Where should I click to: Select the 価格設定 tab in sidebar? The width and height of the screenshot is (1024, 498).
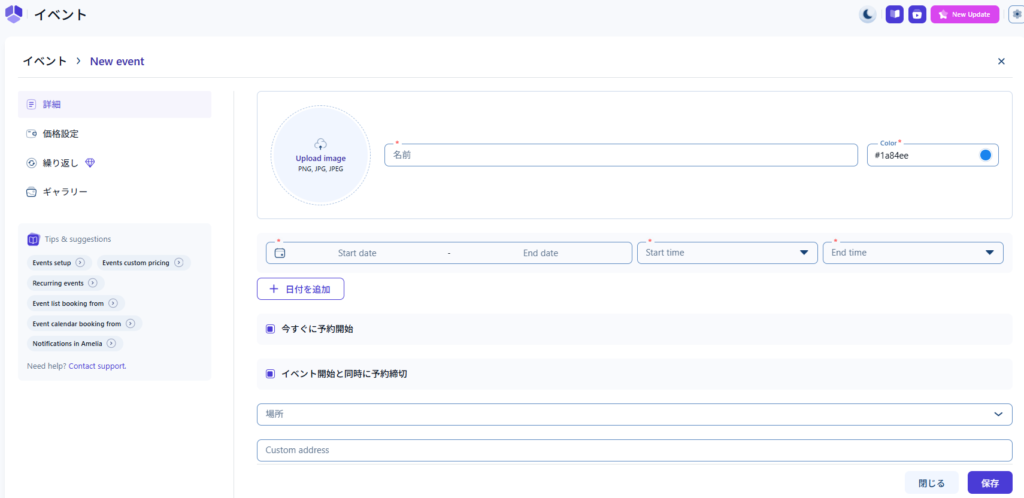click(60, 133)
